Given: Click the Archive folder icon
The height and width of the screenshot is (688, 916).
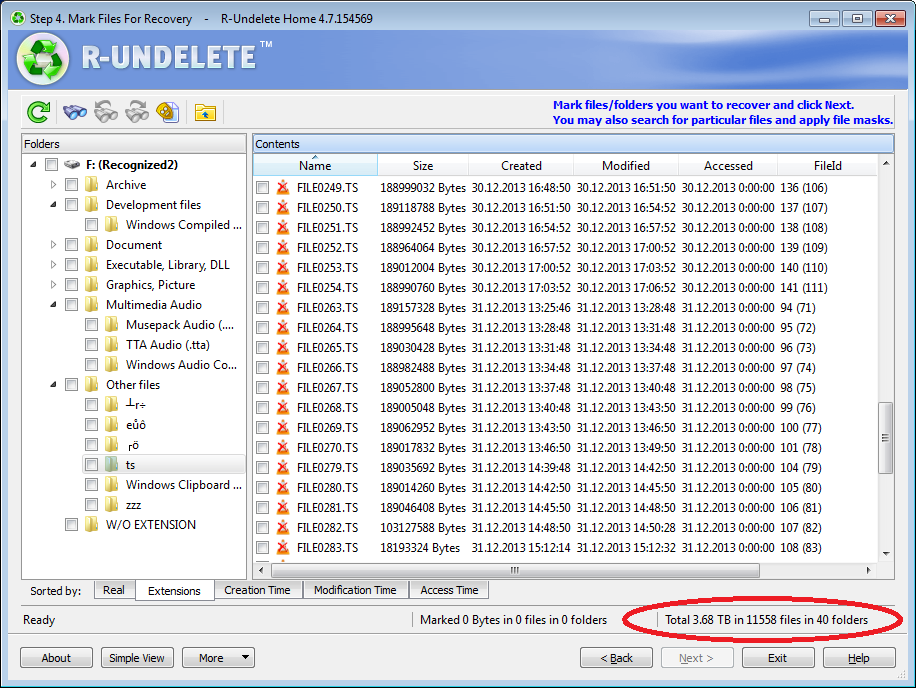Looking at the screenshot, I should point(91,185).
